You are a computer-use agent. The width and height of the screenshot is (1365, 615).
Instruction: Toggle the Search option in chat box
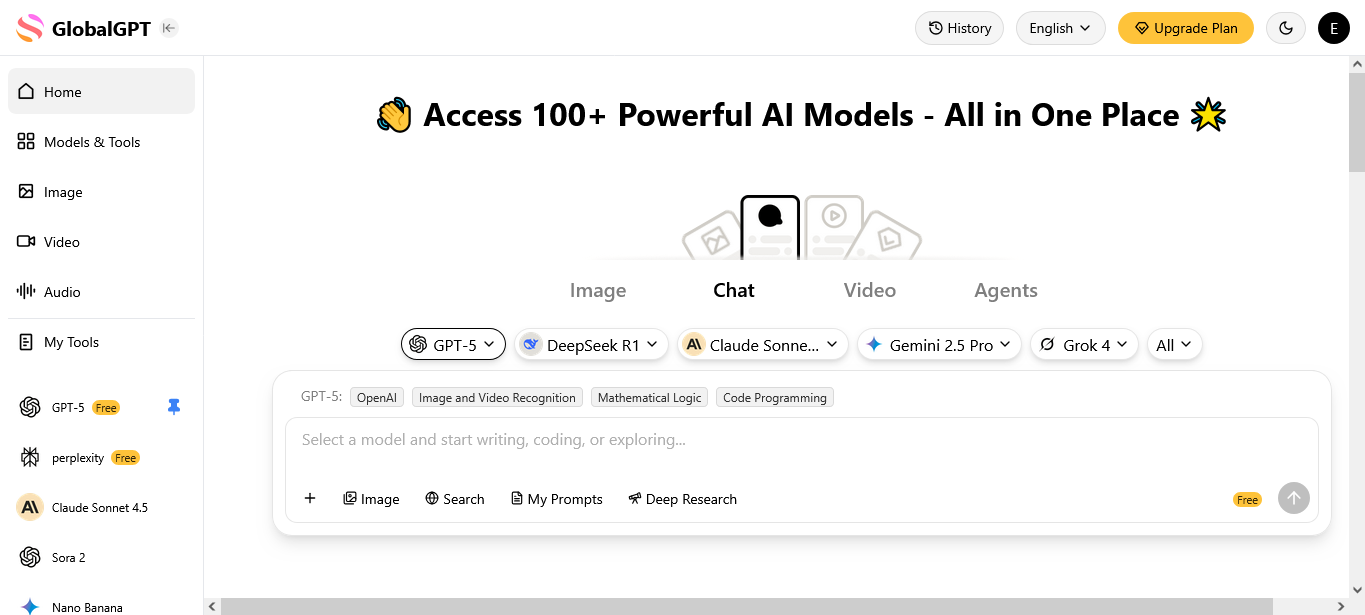click(455, 499)
